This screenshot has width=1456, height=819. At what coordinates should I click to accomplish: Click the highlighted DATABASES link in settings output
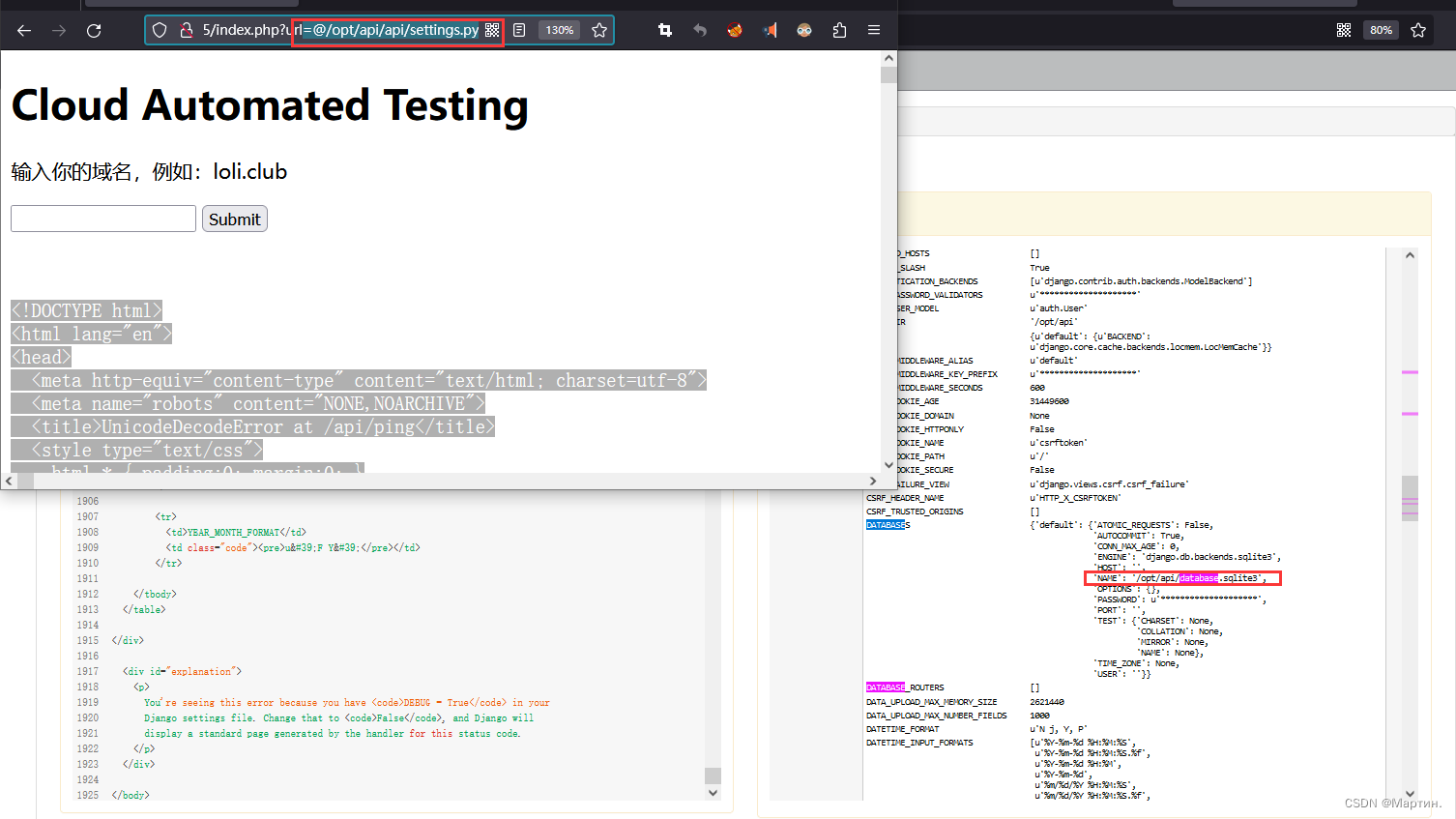pyautogui.click(x=886, y=523)
